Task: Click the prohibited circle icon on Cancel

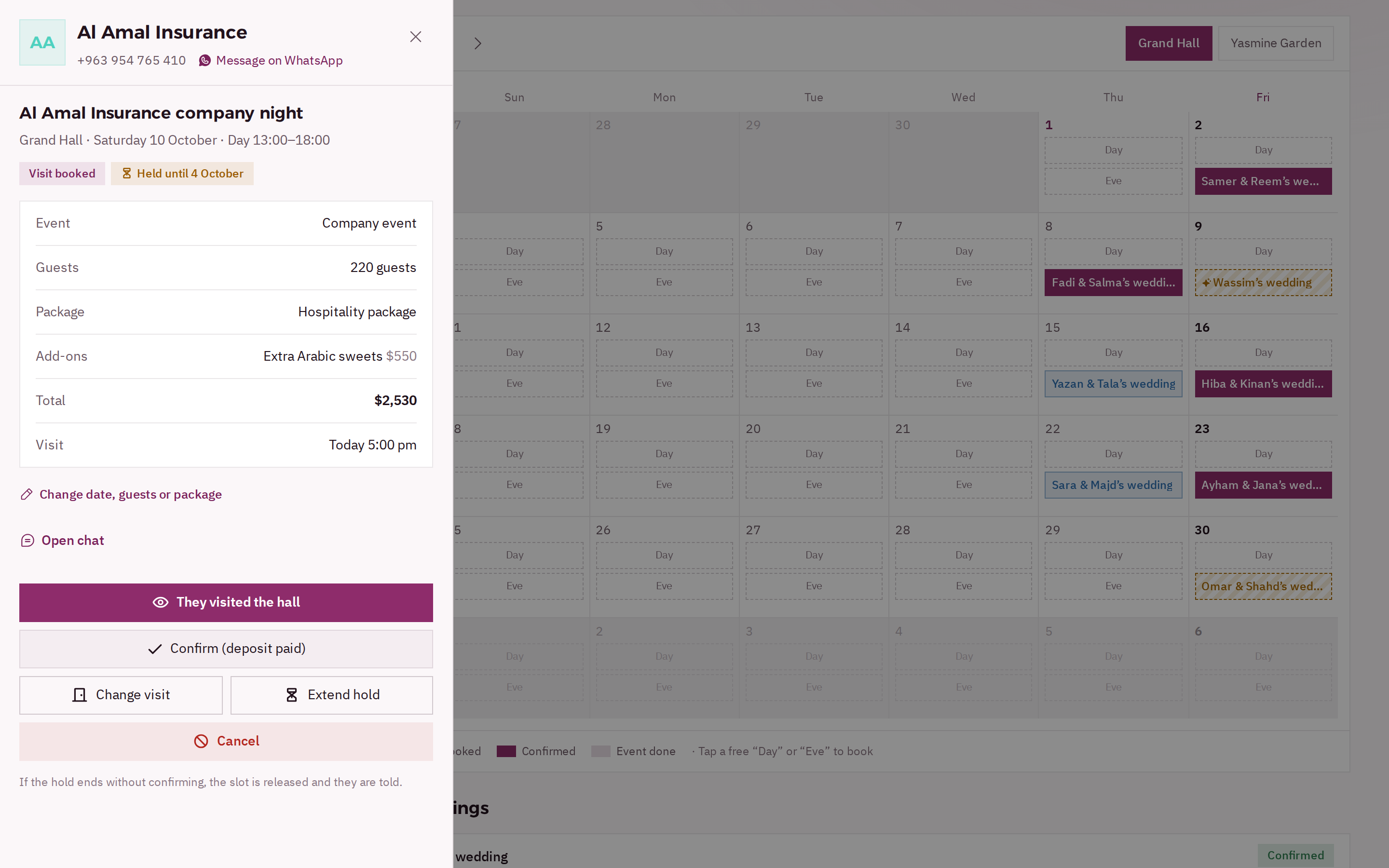Action: coord(201,741)
